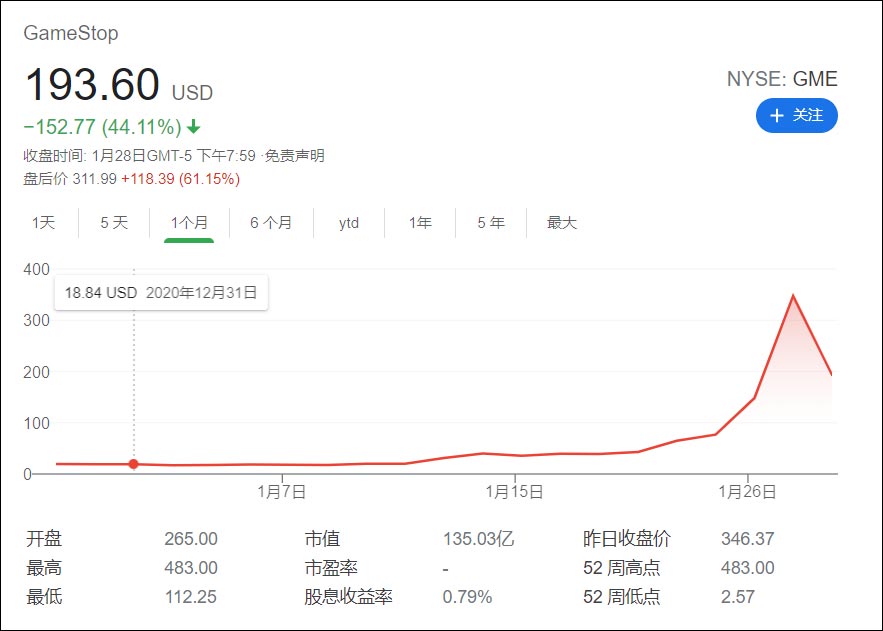Select the 6个月 chart view

pos(270,223)
